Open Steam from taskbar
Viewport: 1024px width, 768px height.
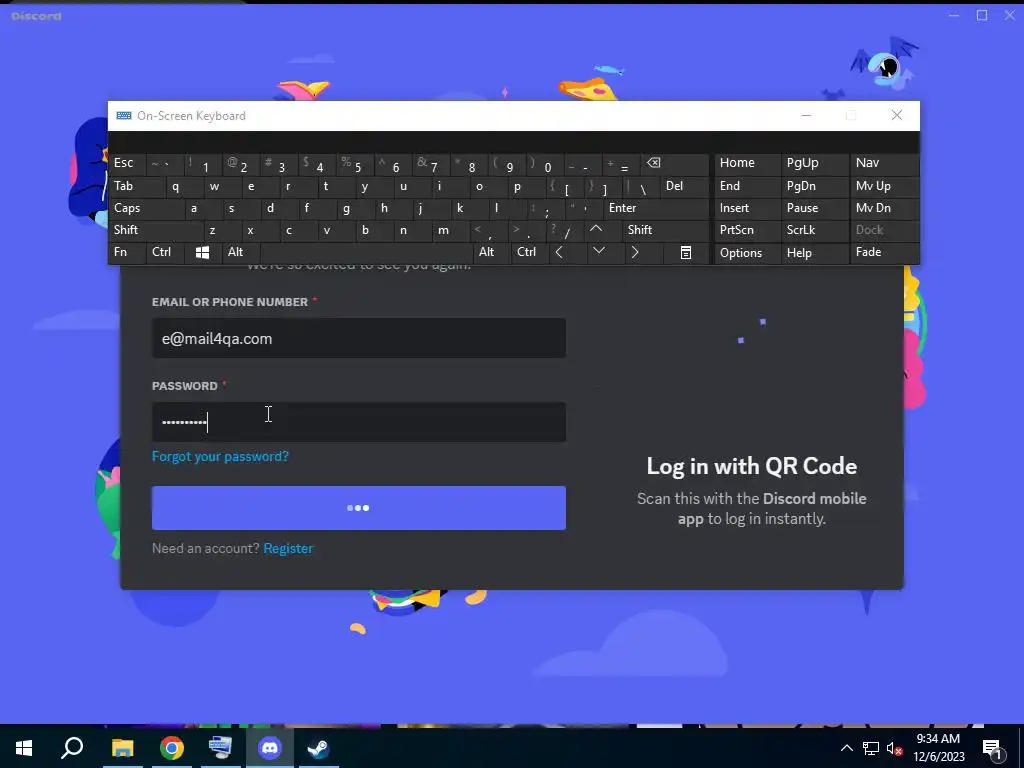319,748
